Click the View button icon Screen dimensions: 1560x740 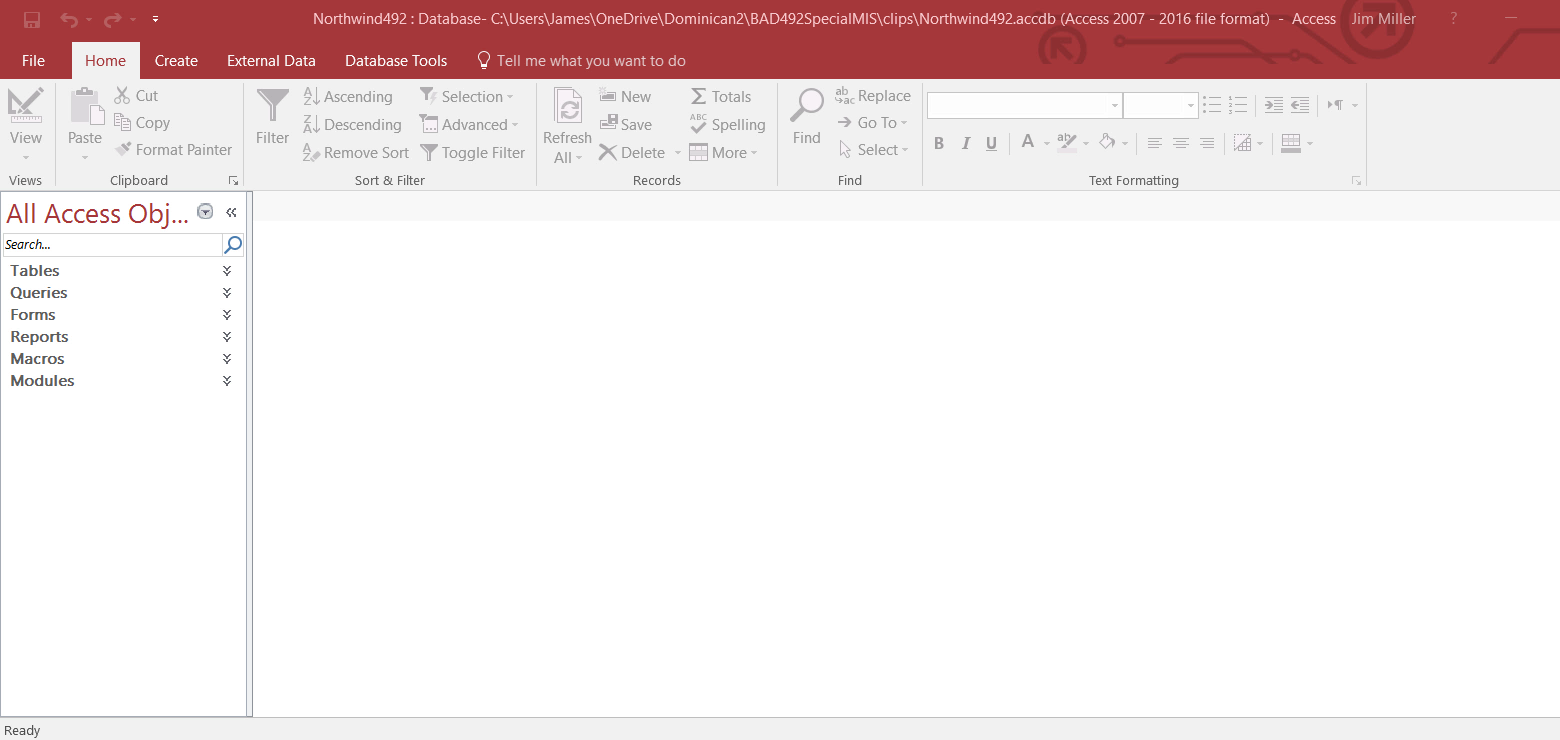(25, 105)
